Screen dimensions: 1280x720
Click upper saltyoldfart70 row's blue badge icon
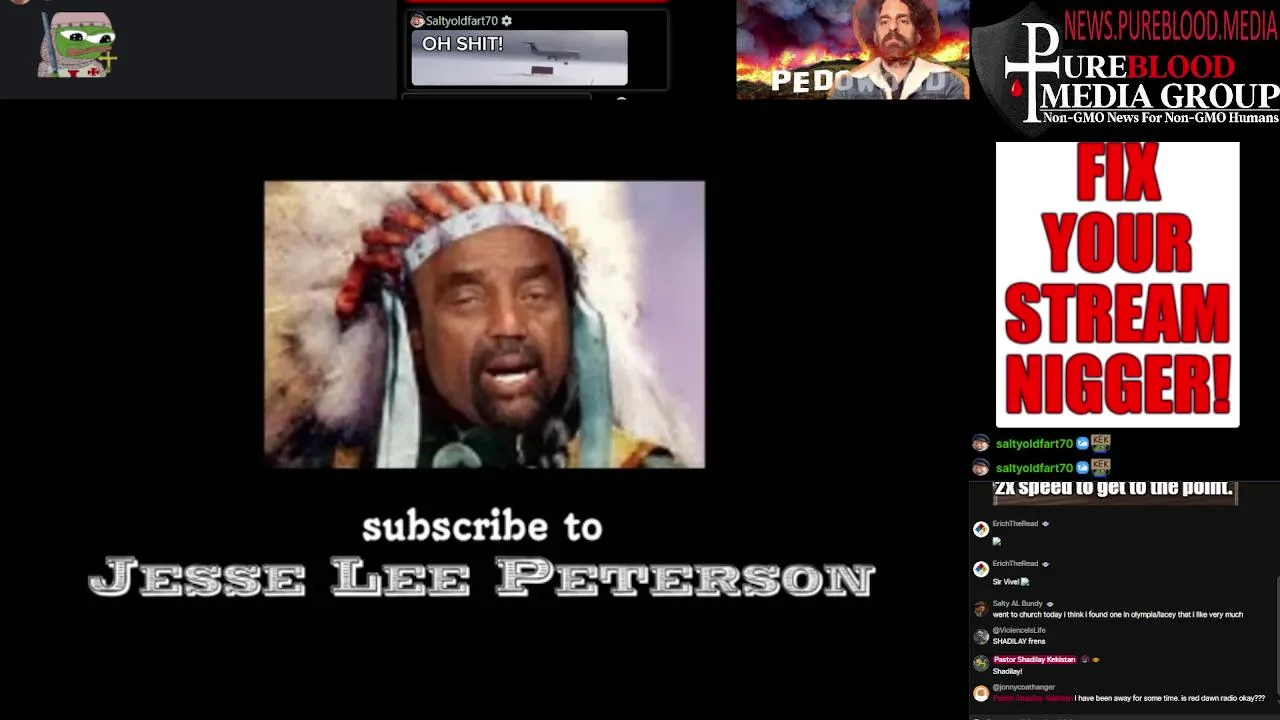click(x=1082, y=444)
